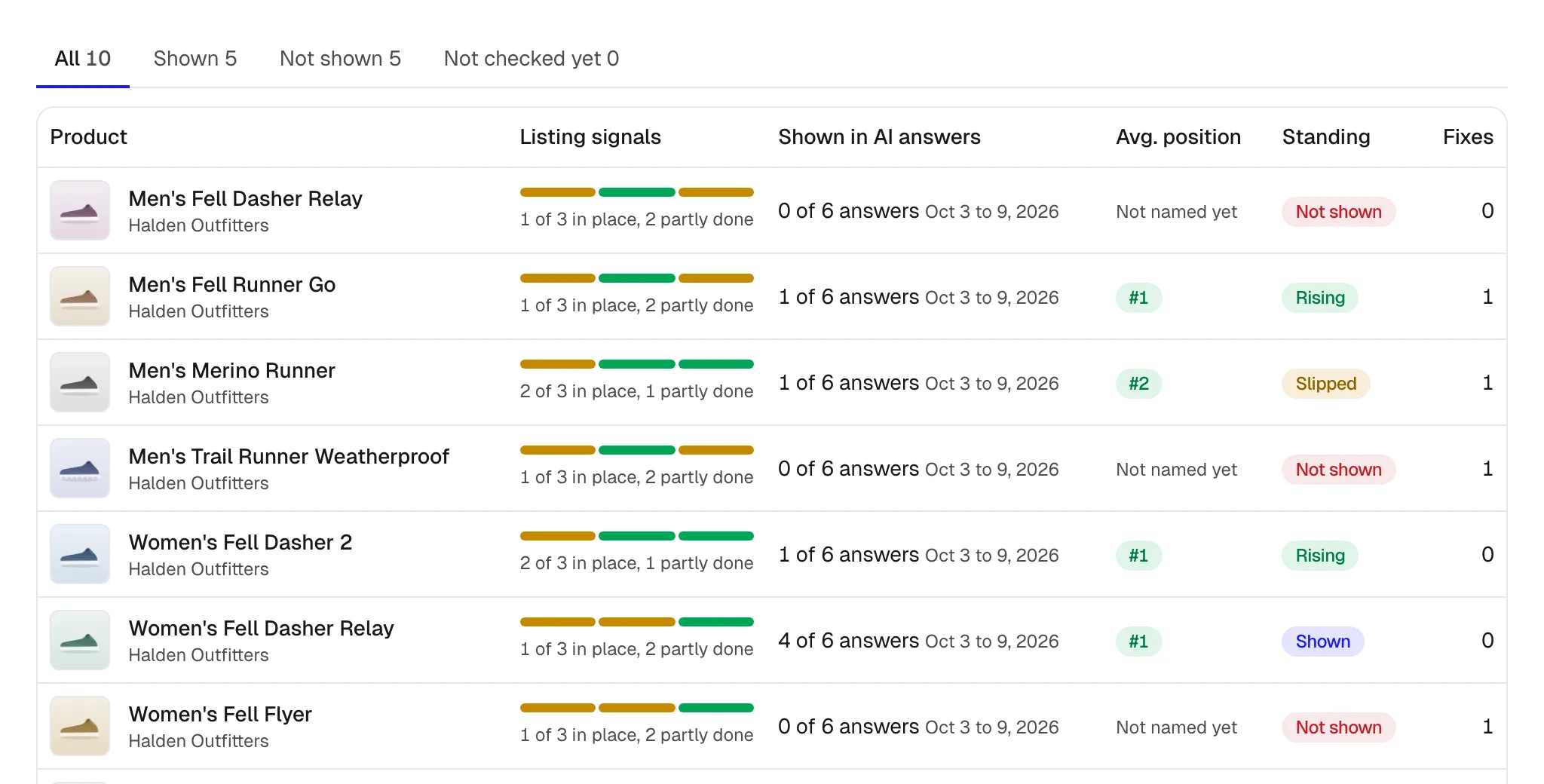Click '4 of 6 answers' for Women's Fell Dasher Relay
Screen dimensions: 1544x784
click(849, 641)
